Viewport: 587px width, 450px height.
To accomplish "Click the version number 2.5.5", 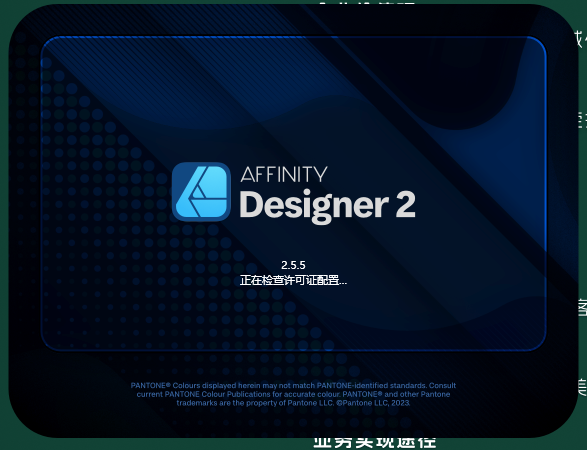I will (x=293, y=265).
